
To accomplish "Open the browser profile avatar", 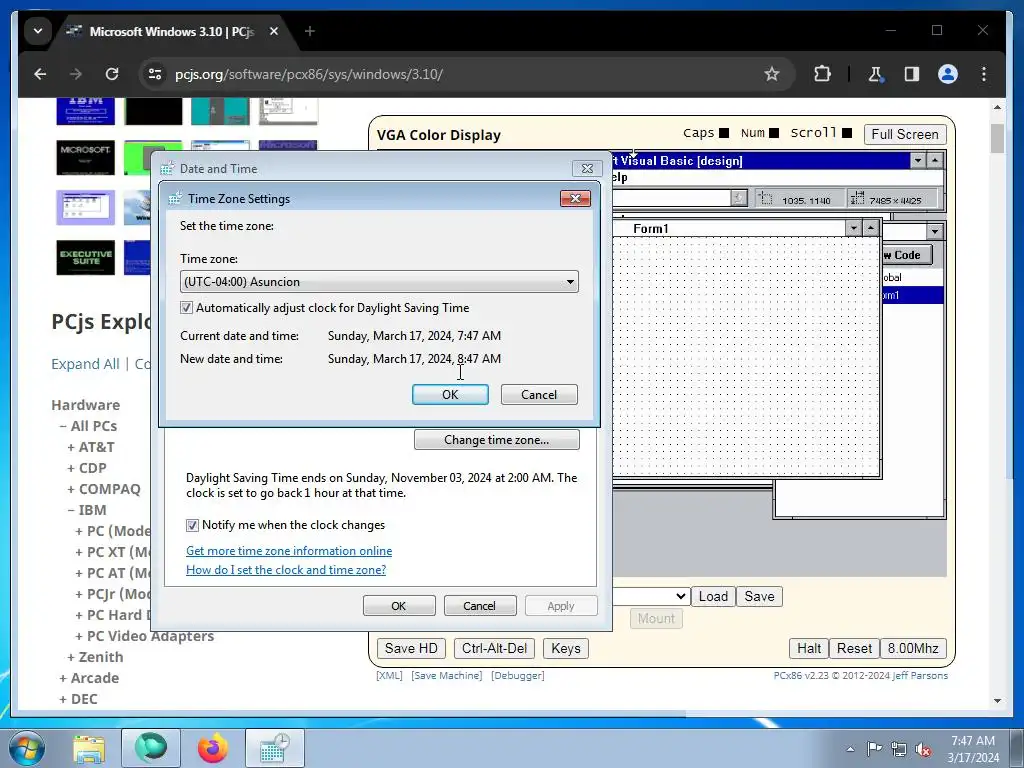I will point(948,74).
